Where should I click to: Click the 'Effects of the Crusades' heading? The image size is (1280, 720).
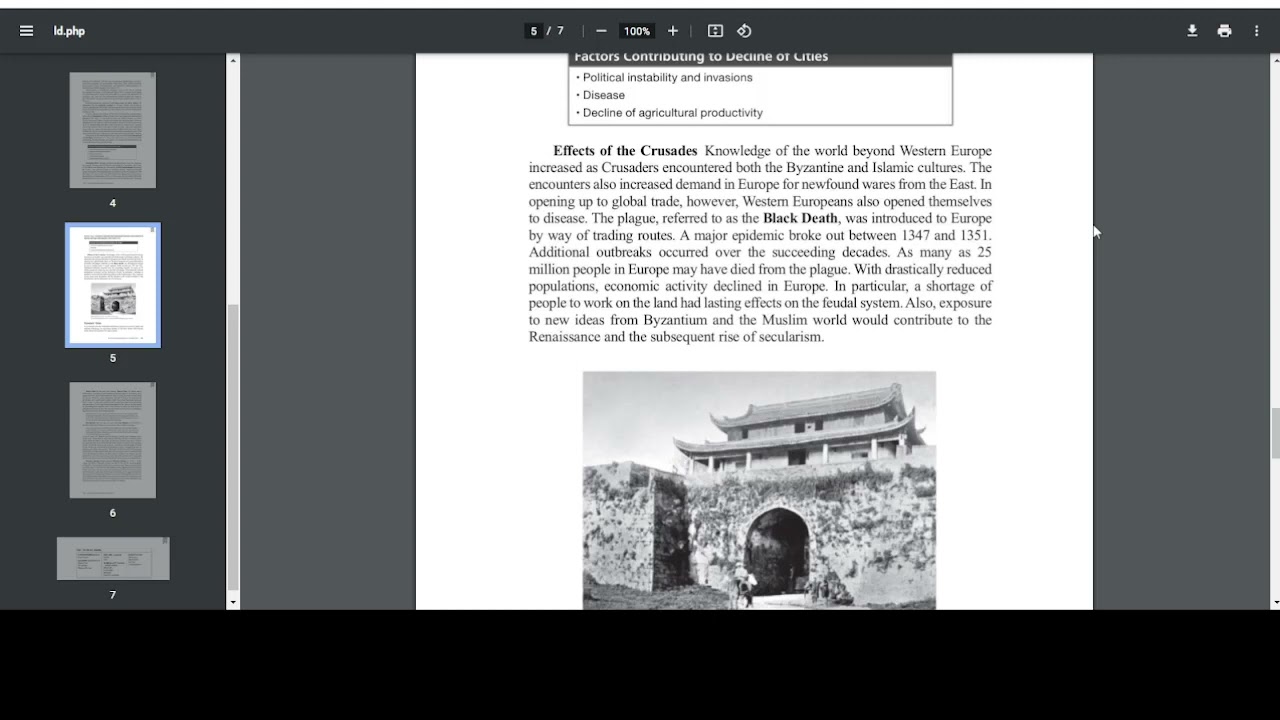pyautogui.click(x=625, y=151)
